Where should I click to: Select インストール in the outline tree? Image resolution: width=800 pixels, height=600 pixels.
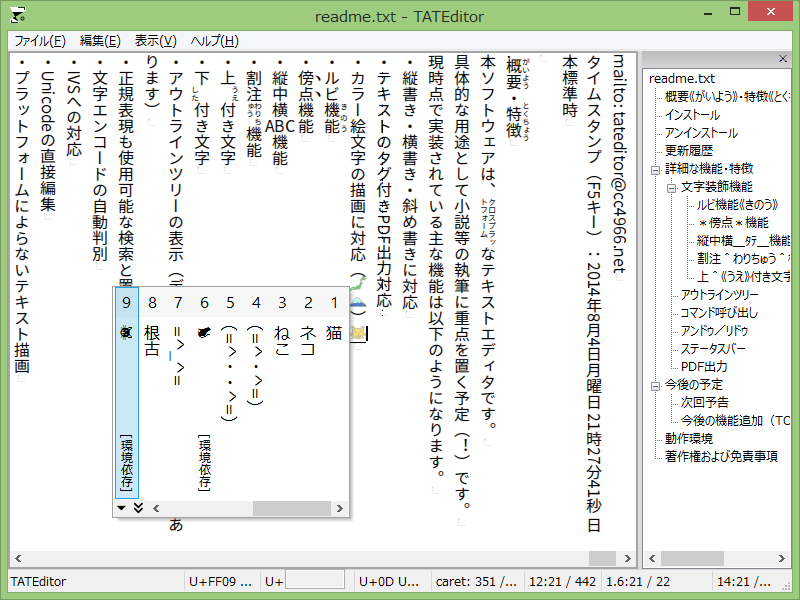click(692, 114)
